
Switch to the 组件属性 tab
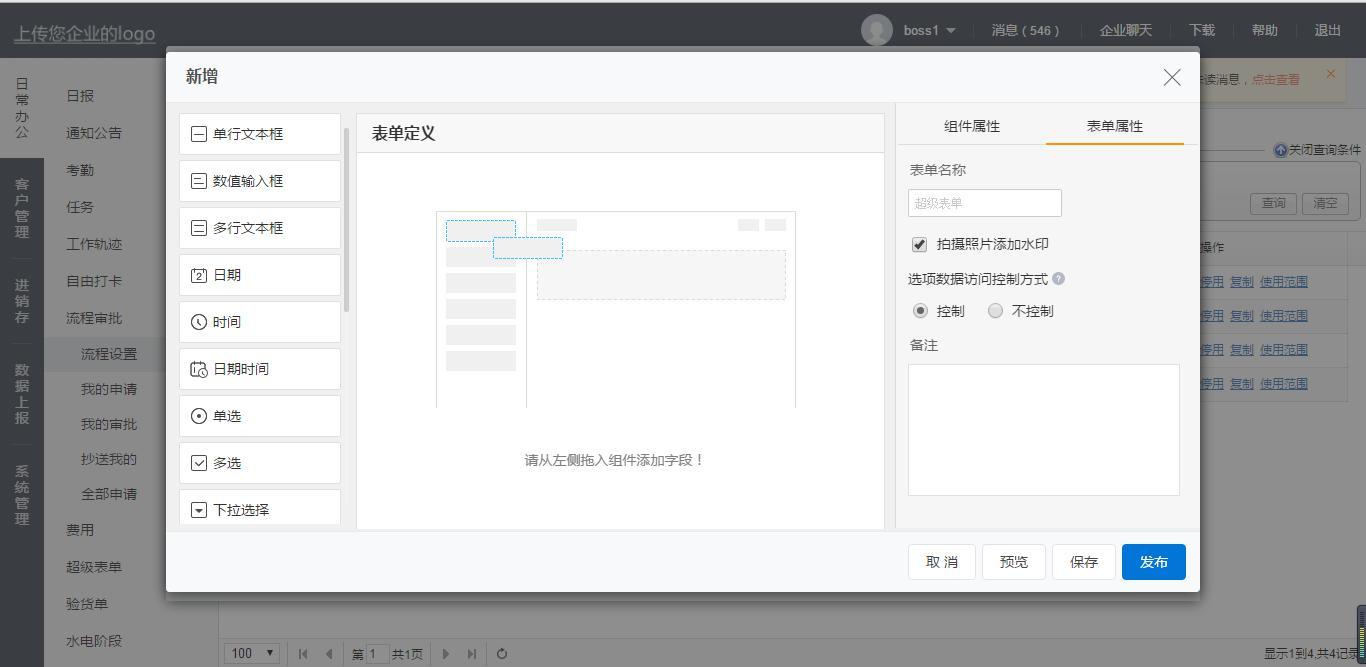(x=971, y=126)
